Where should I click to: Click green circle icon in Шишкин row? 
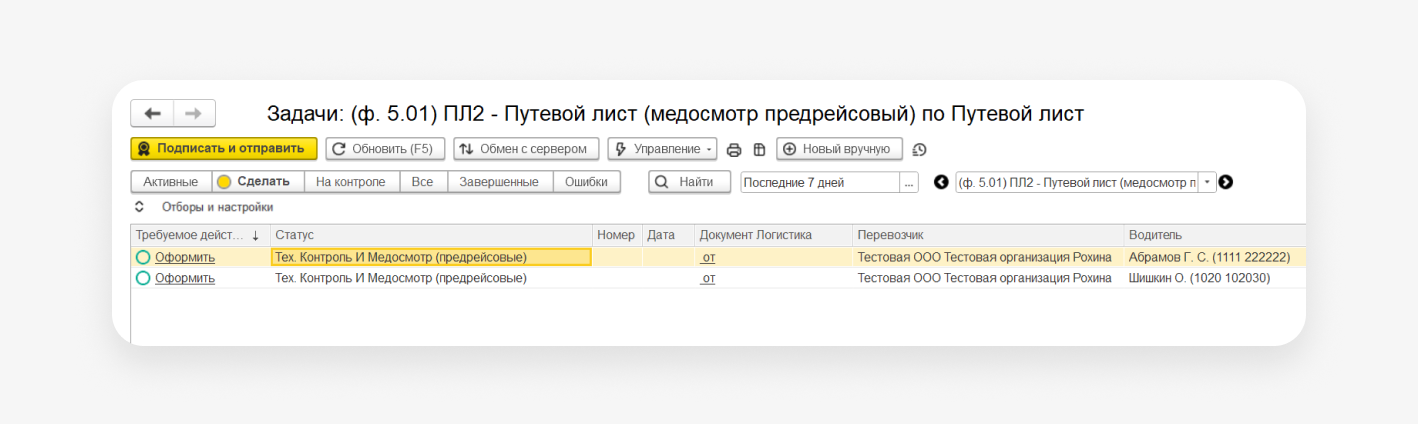point(143,278)
